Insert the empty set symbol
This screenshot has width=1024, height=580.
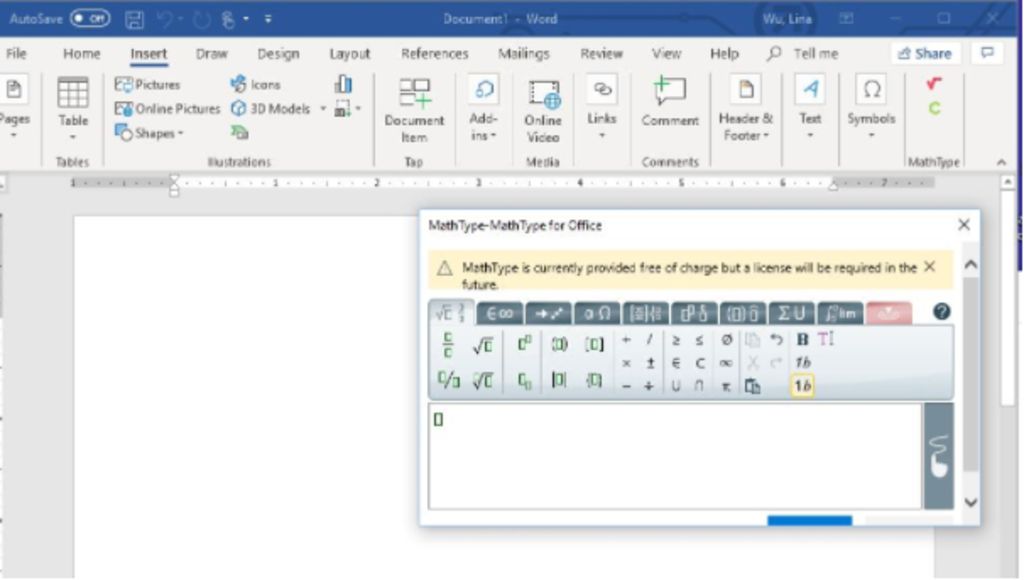pos(726,340)
